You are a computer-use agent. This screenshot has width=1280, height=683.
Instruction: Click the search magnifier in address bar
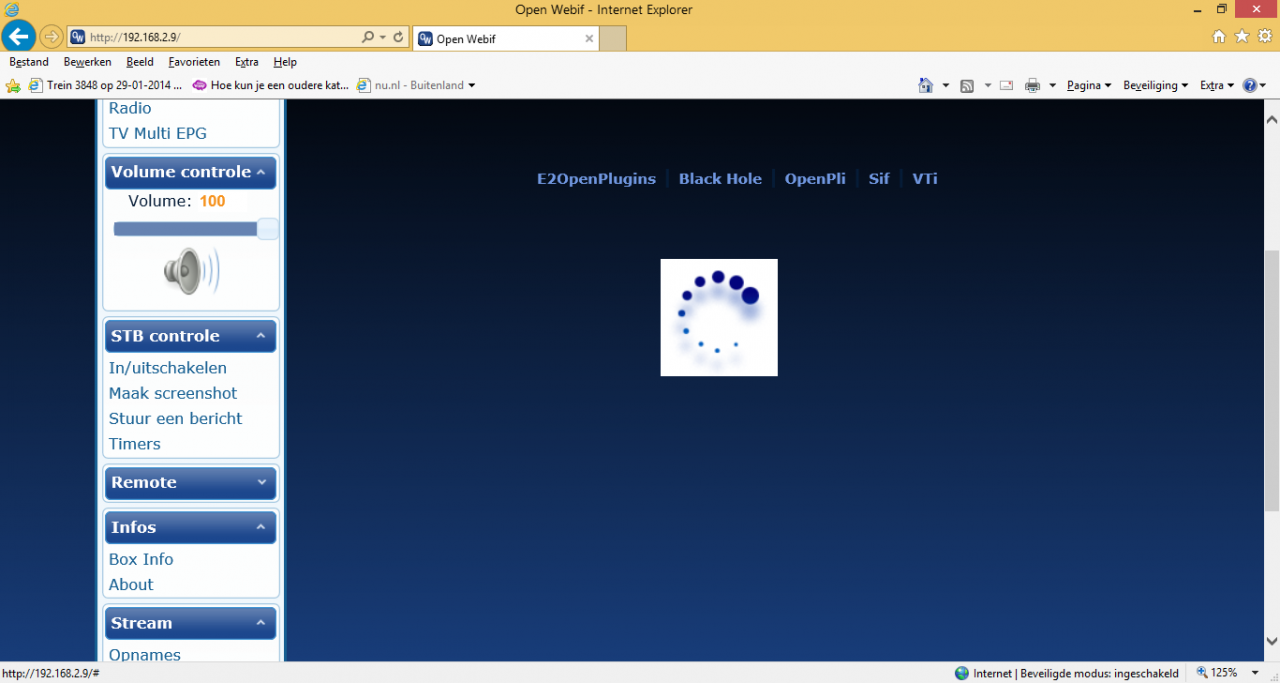(368, 37)
